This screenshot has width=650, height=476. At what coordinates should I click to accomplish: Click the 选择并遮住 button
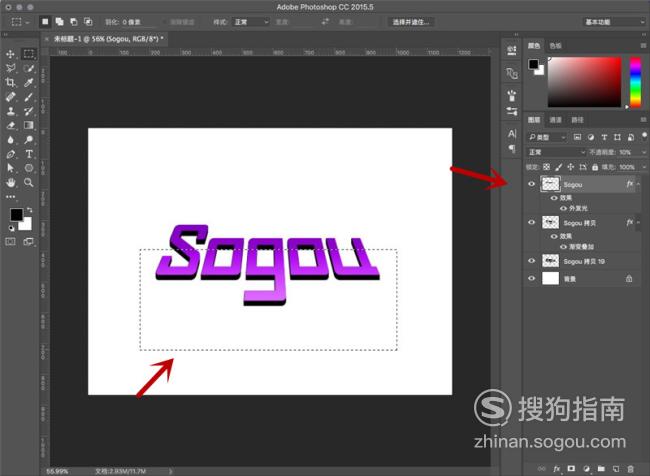click(411, 22)
